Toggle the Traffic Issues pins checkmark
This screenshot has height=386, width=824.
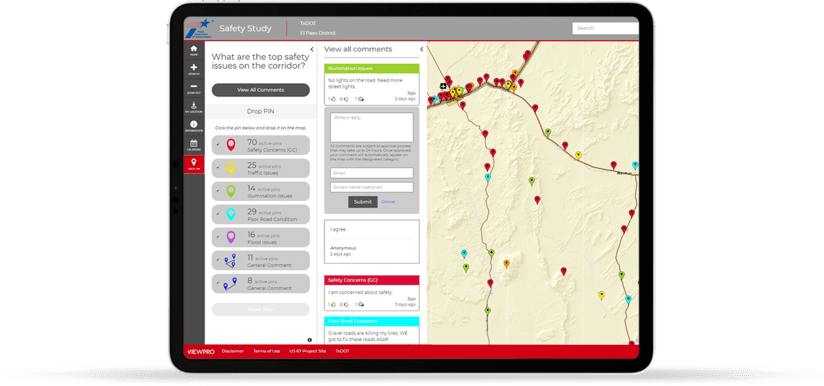coord(218,168)
